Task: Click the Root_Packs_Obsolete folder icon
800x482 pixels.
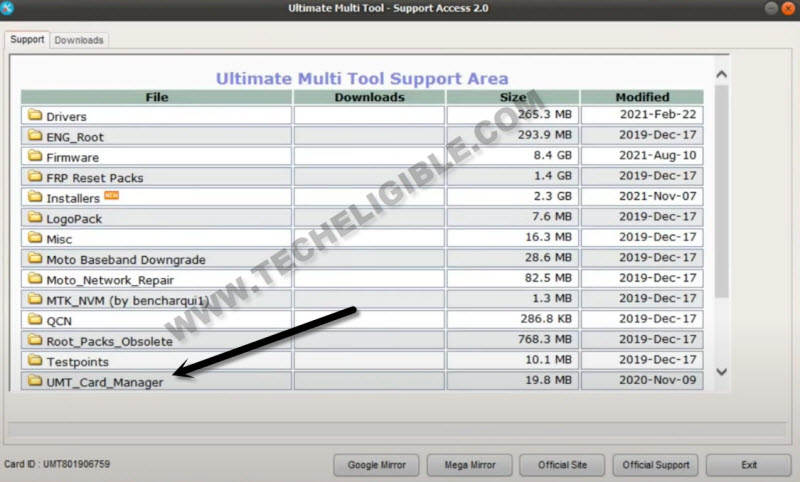Action: coord(35,339)
